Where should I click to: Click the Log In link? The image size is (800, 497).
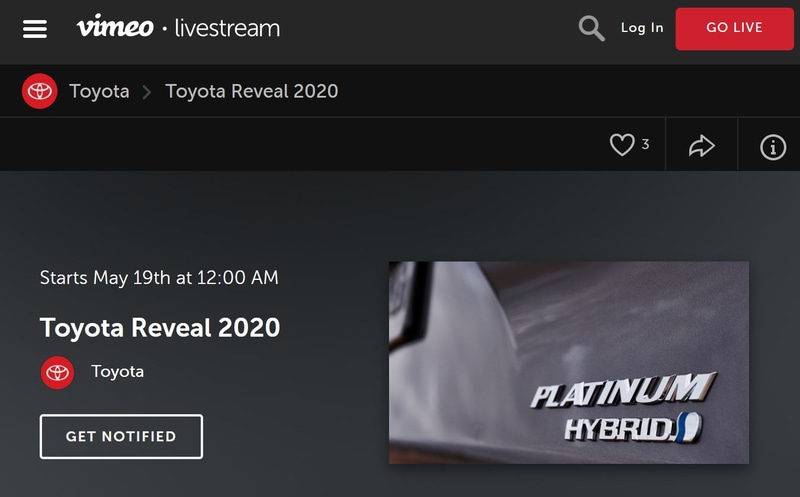pyautogui.click(x=642, y=28)
